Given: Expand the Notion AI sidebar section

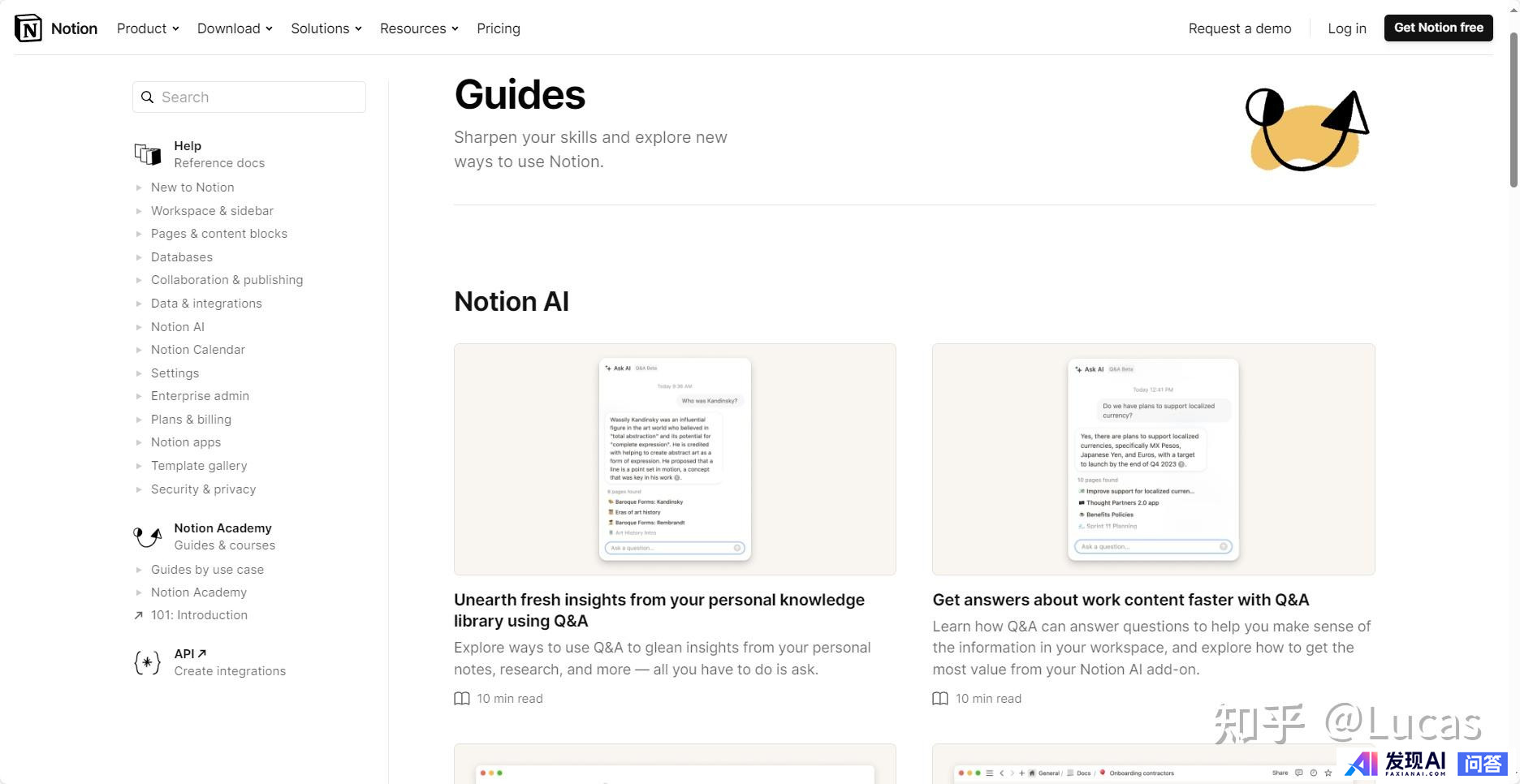Looking at the screenshot, I should (139, 327).
